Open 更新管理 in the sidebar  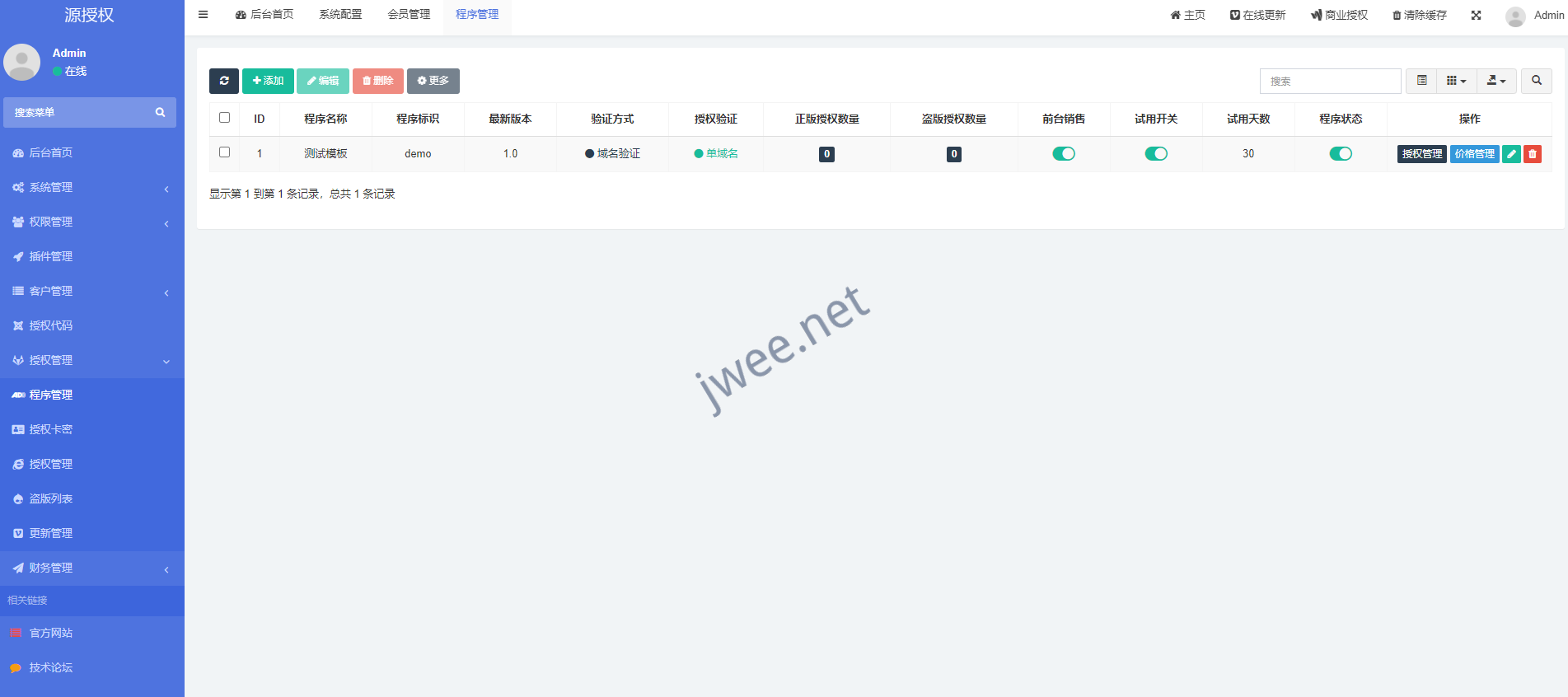click(x=91, y=533)
